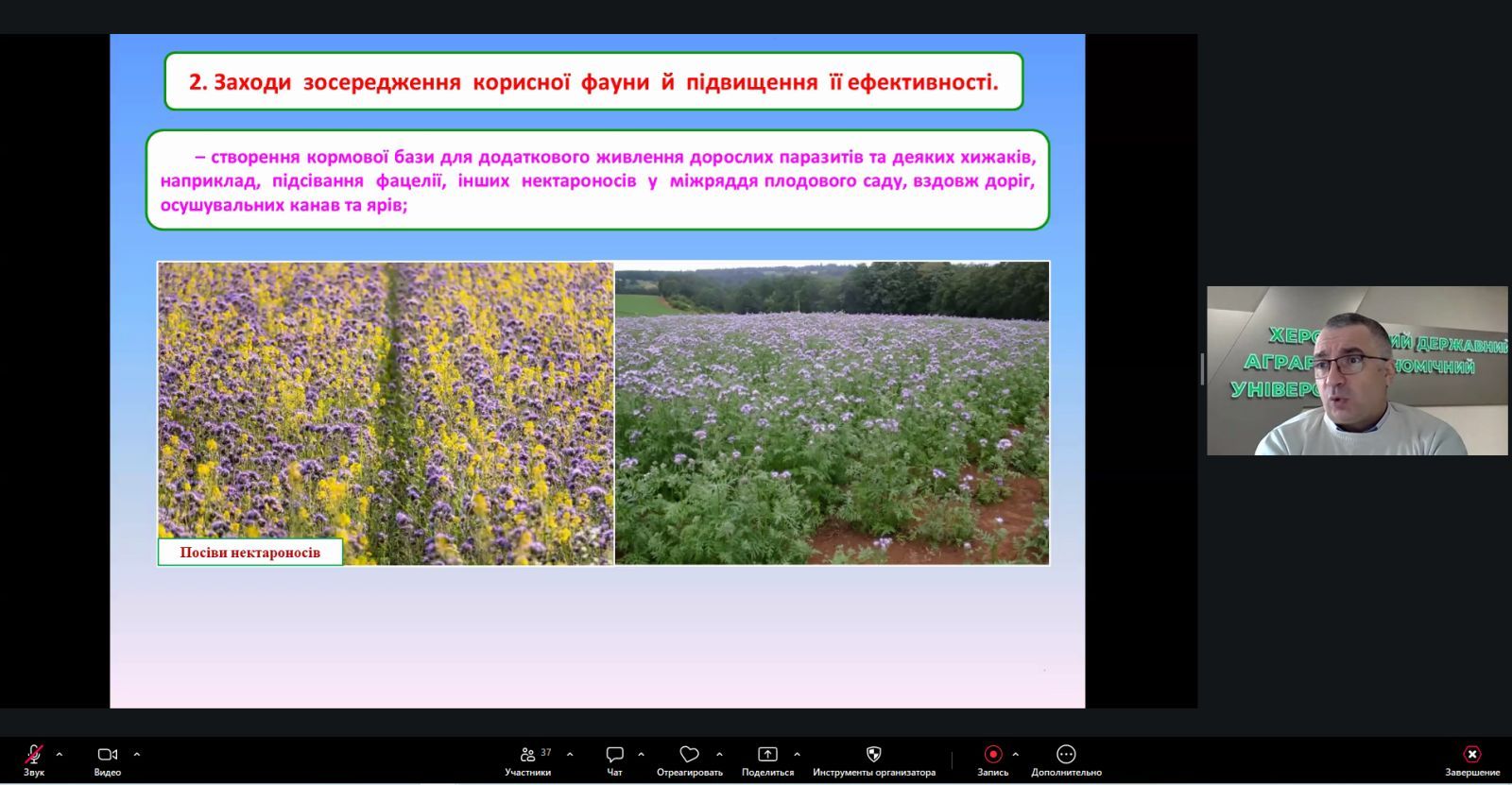Expand share options arrow next to Поделиться

797,754
